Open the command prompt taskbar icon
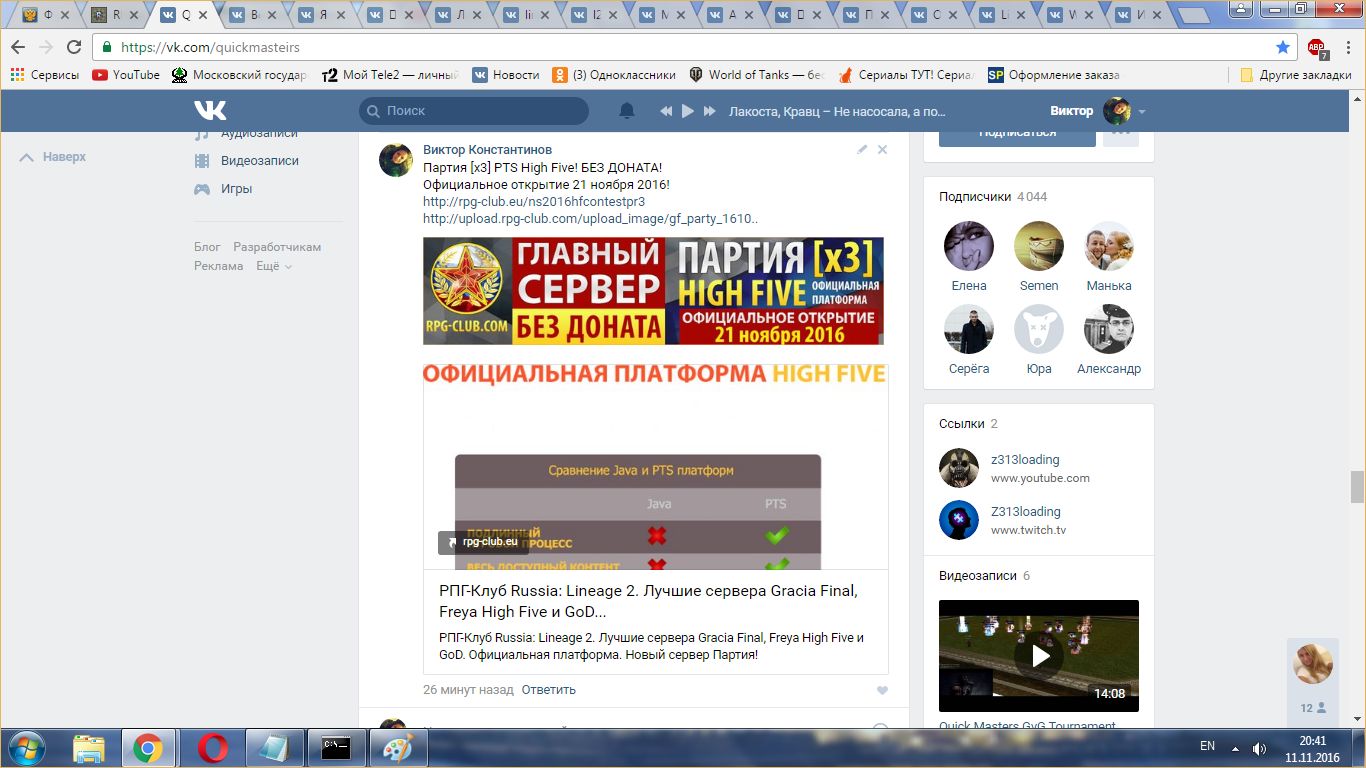The height and width of the screenshot is (768, 1366). coord(335,748)
